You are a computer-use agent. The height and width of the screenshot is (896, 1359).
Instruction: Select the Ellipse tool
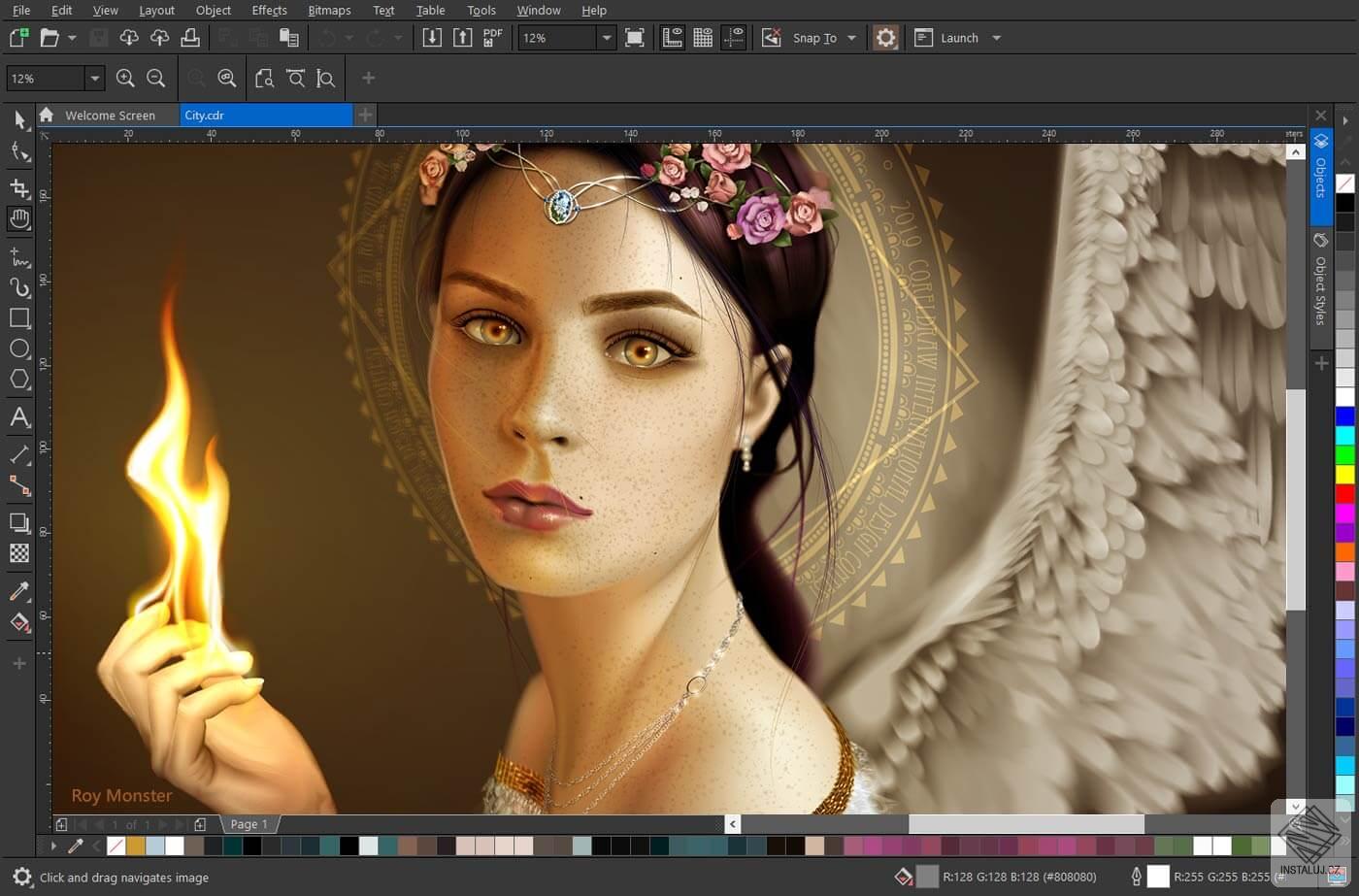(x=19, y=348)
